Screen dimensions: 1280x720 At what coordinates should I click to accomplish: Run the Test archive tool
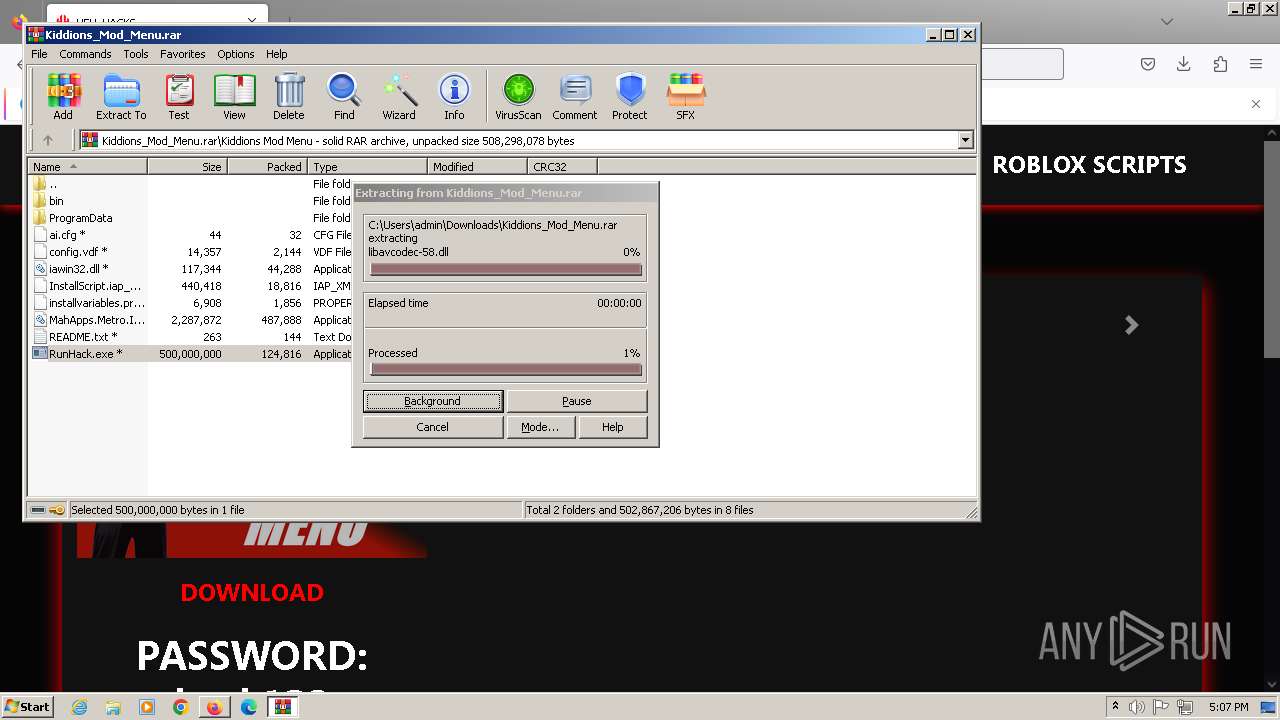[x=179, y=96]
